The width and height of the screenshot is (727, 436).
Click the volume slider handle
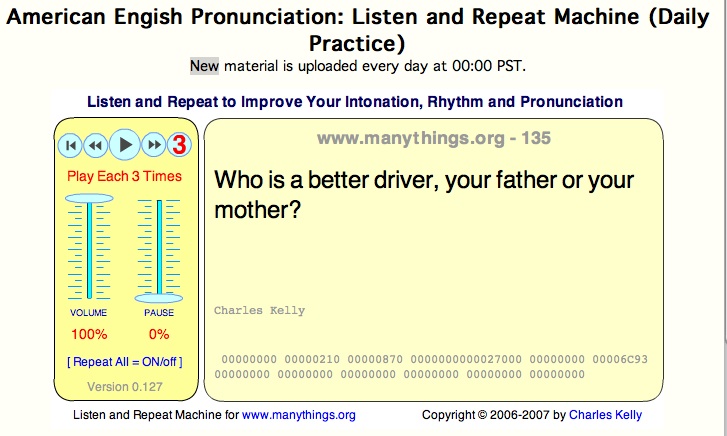(x=89, y=199)
